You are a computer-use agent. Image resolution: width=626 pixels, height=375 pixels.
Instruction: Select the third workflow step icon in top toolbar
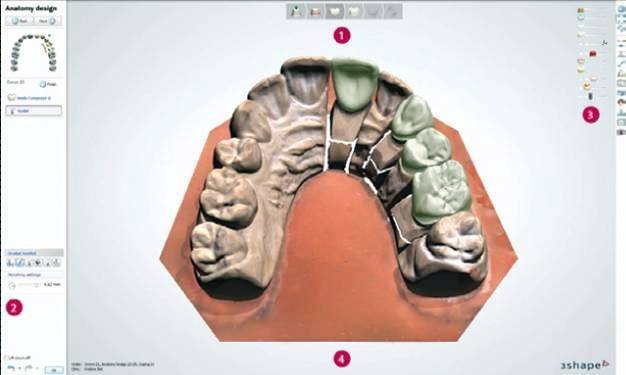coord(335,12)
